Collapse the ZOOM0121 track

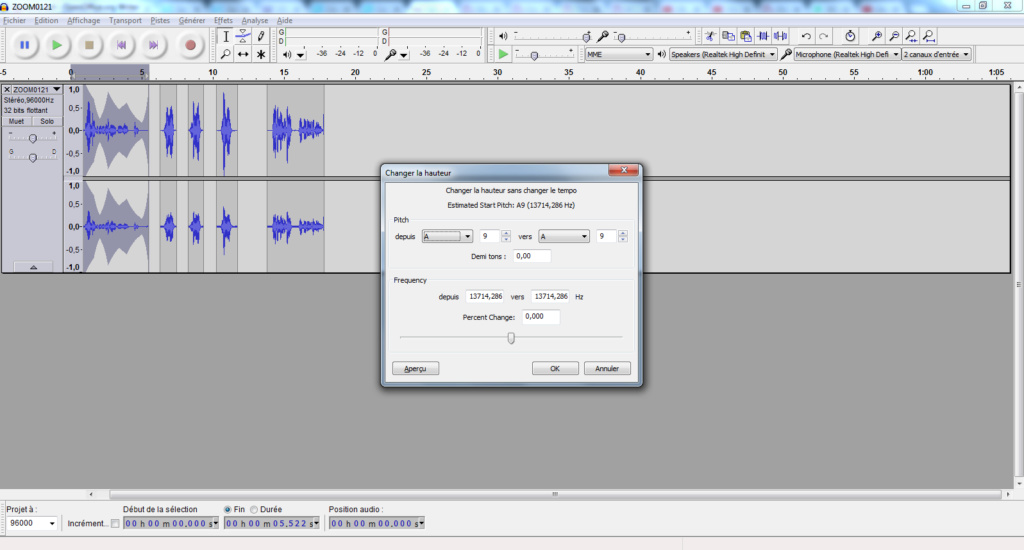pyautogui.click(x=33, y=267)
